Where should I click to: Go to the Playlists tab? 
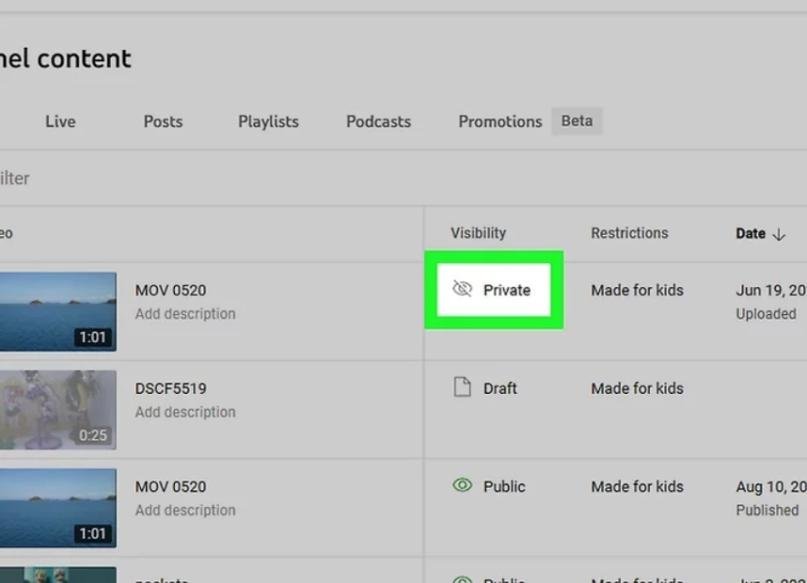(268, 121)
